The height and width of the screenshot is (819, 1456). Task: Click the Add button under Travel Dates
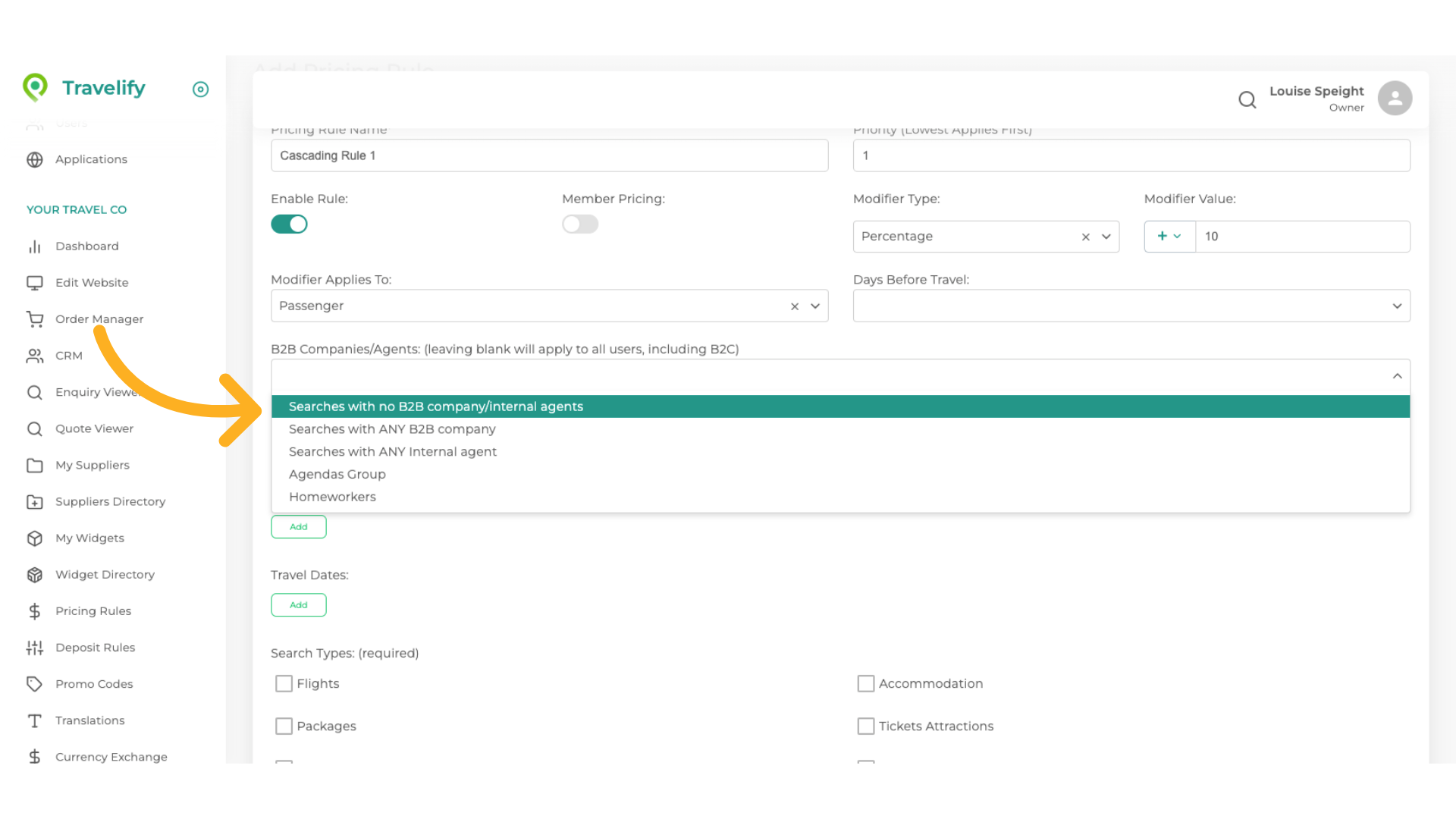pos(298,604)
